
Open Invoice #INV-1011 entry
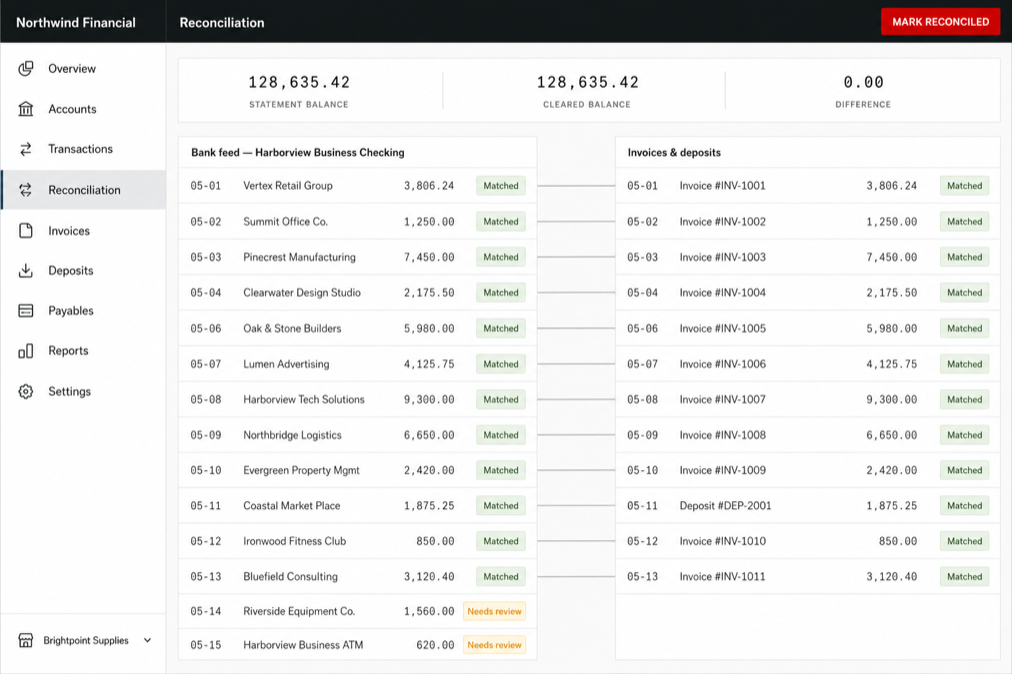[807, 577]
